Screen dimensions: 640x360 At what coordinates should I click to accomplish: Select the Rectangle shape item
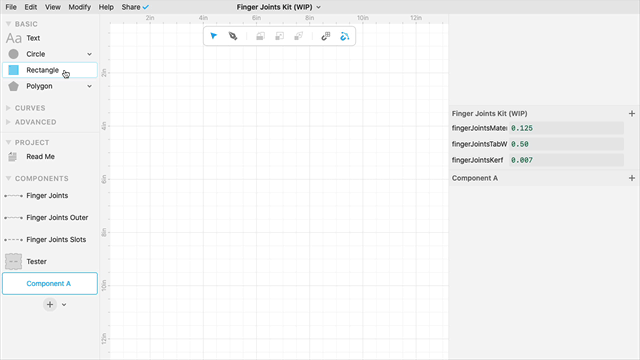pos(50,70)
